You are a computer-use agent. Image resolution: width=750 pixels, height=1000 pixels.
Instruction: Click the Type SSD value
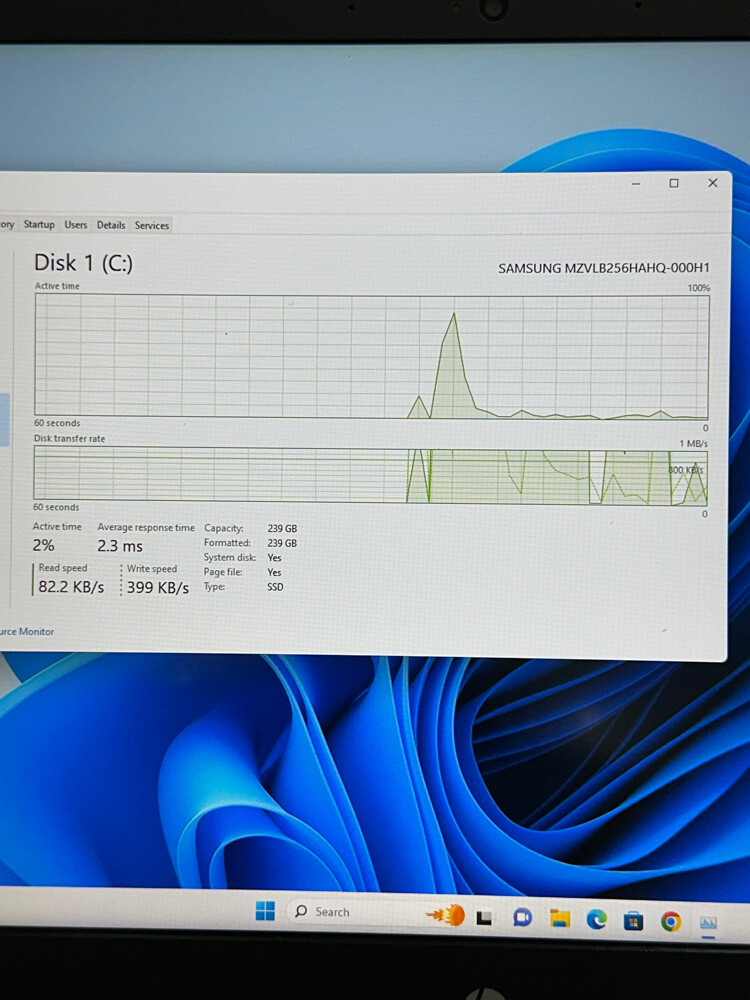[x=275, y=587]
